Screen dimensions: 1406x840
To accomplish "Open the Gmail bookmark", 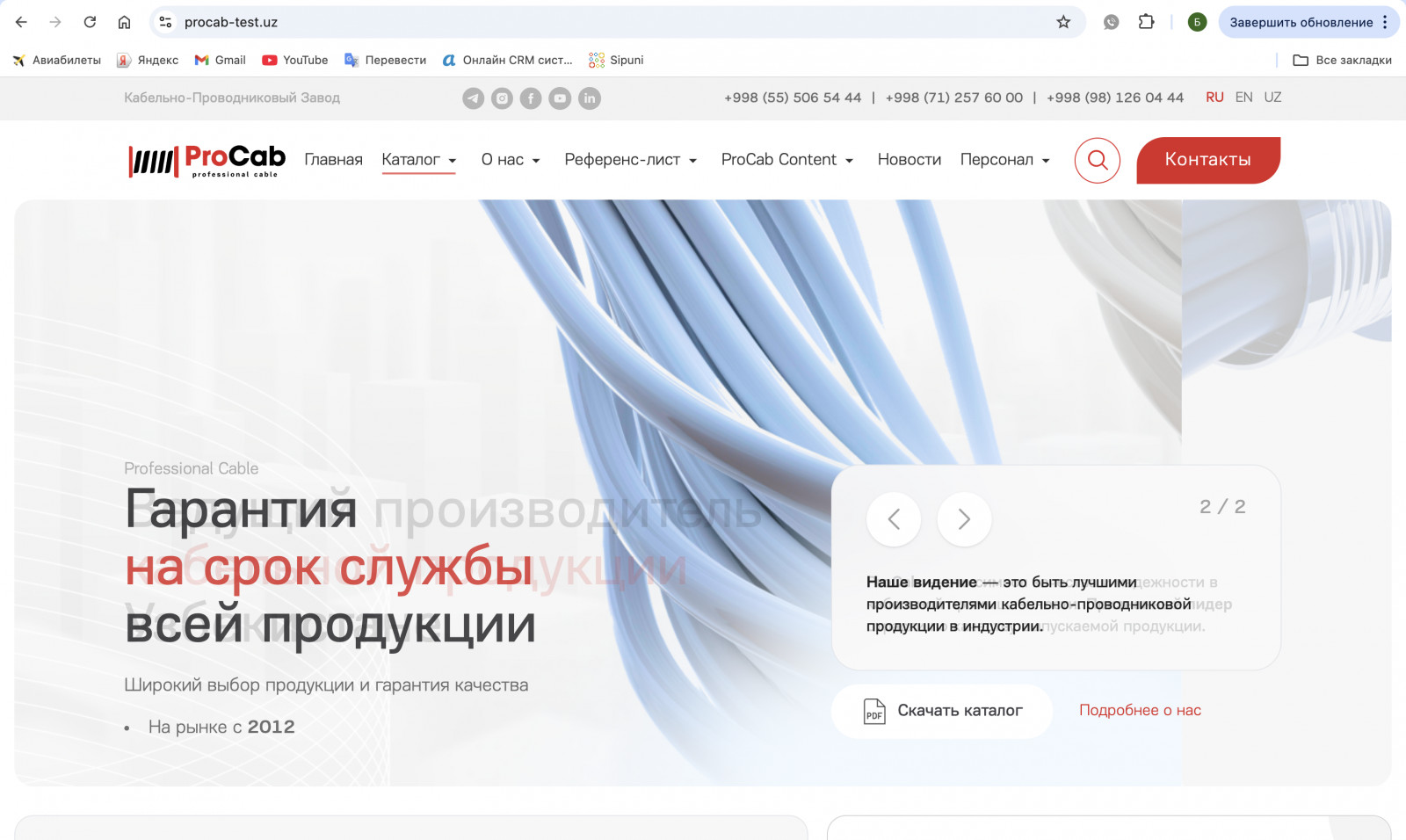I will pos(220,60).
